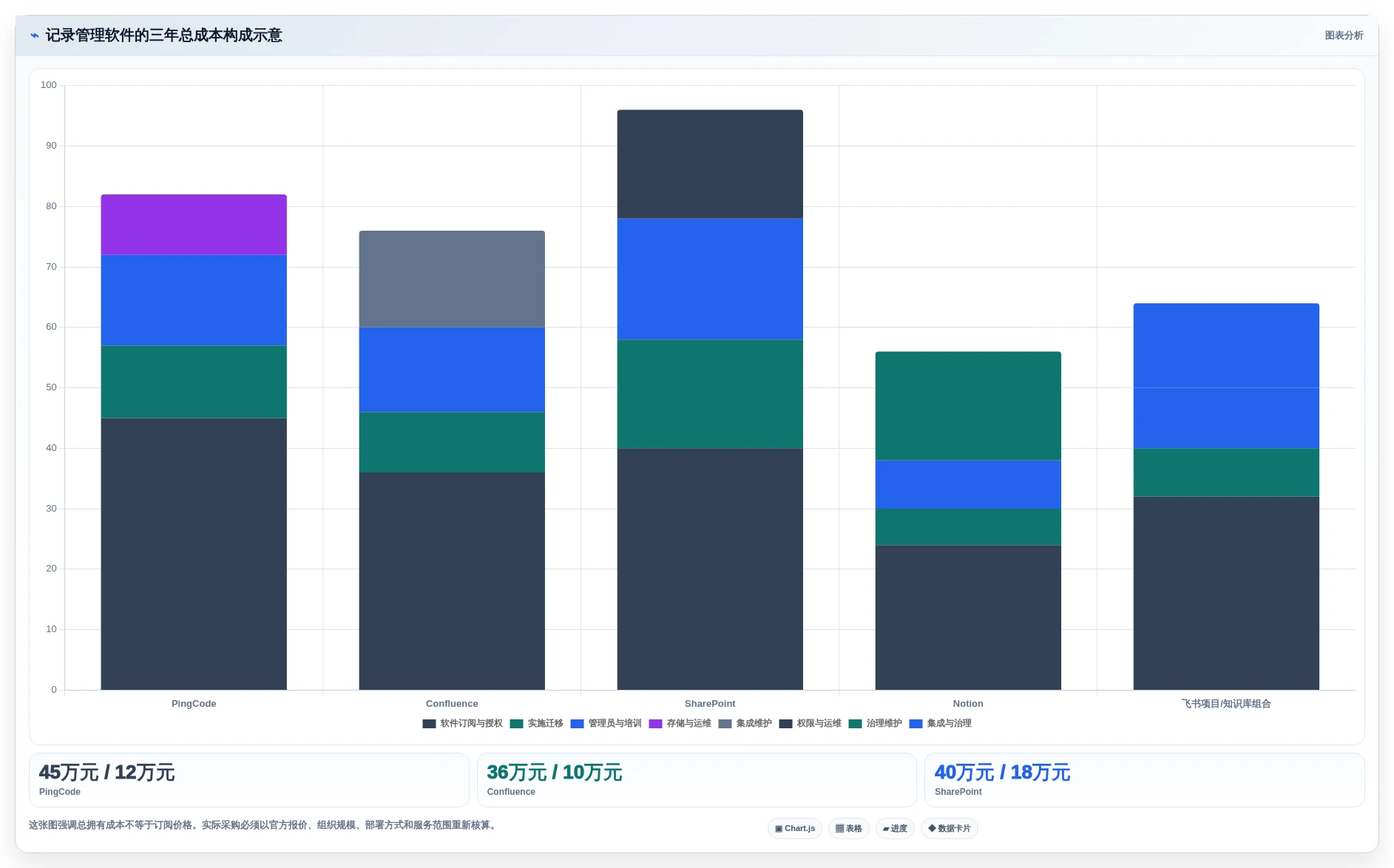
Task: Click the 飞书项目/知识库组合 axis label
Action: click(1226, 704)
